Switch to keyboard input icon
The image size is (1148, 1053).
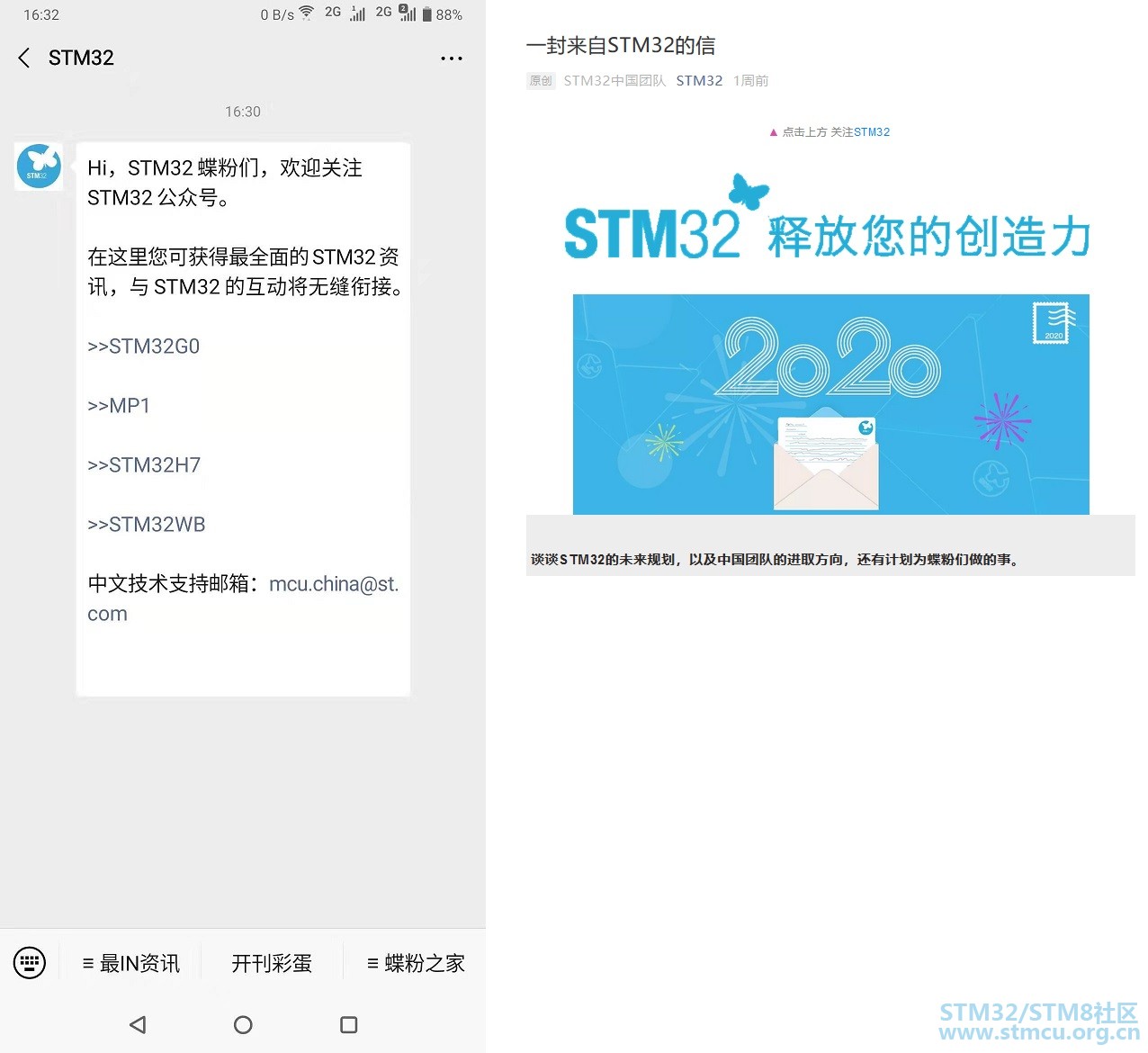tap(30, 963)
